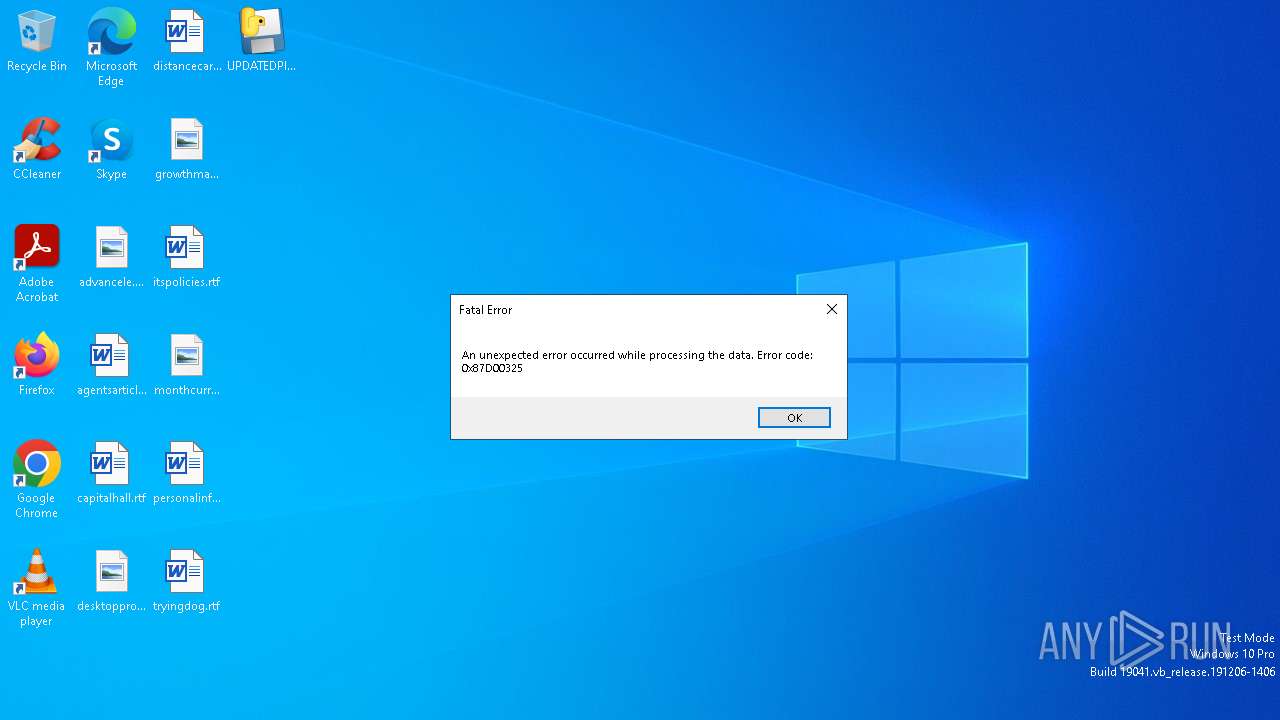The width and height of the screenshot is (1280, 720).
Task: Select the Adobe Acrobat shortcut
Action: click(x=37, y=264)
